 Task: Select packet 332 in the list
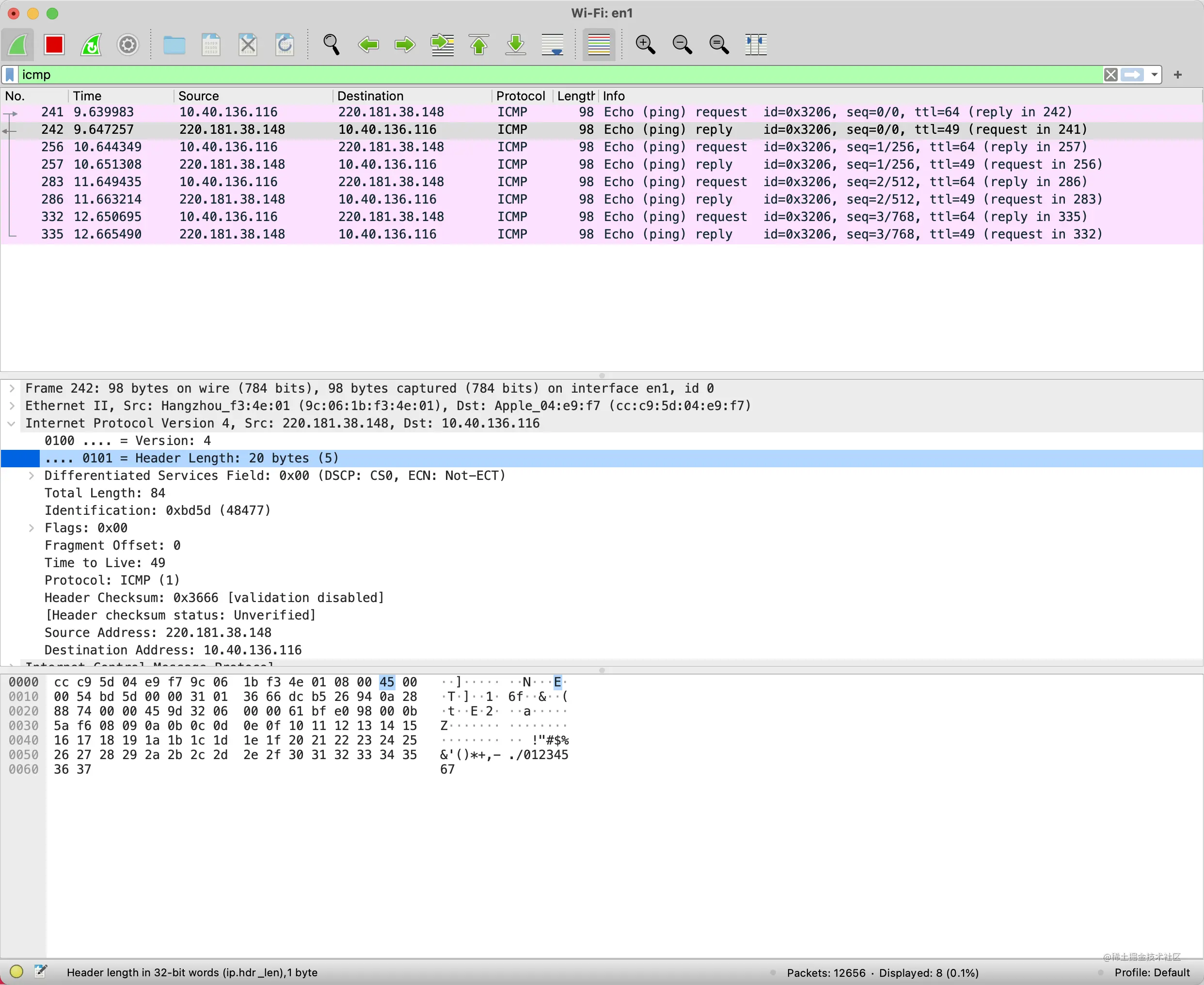click(x=602, y=217)
